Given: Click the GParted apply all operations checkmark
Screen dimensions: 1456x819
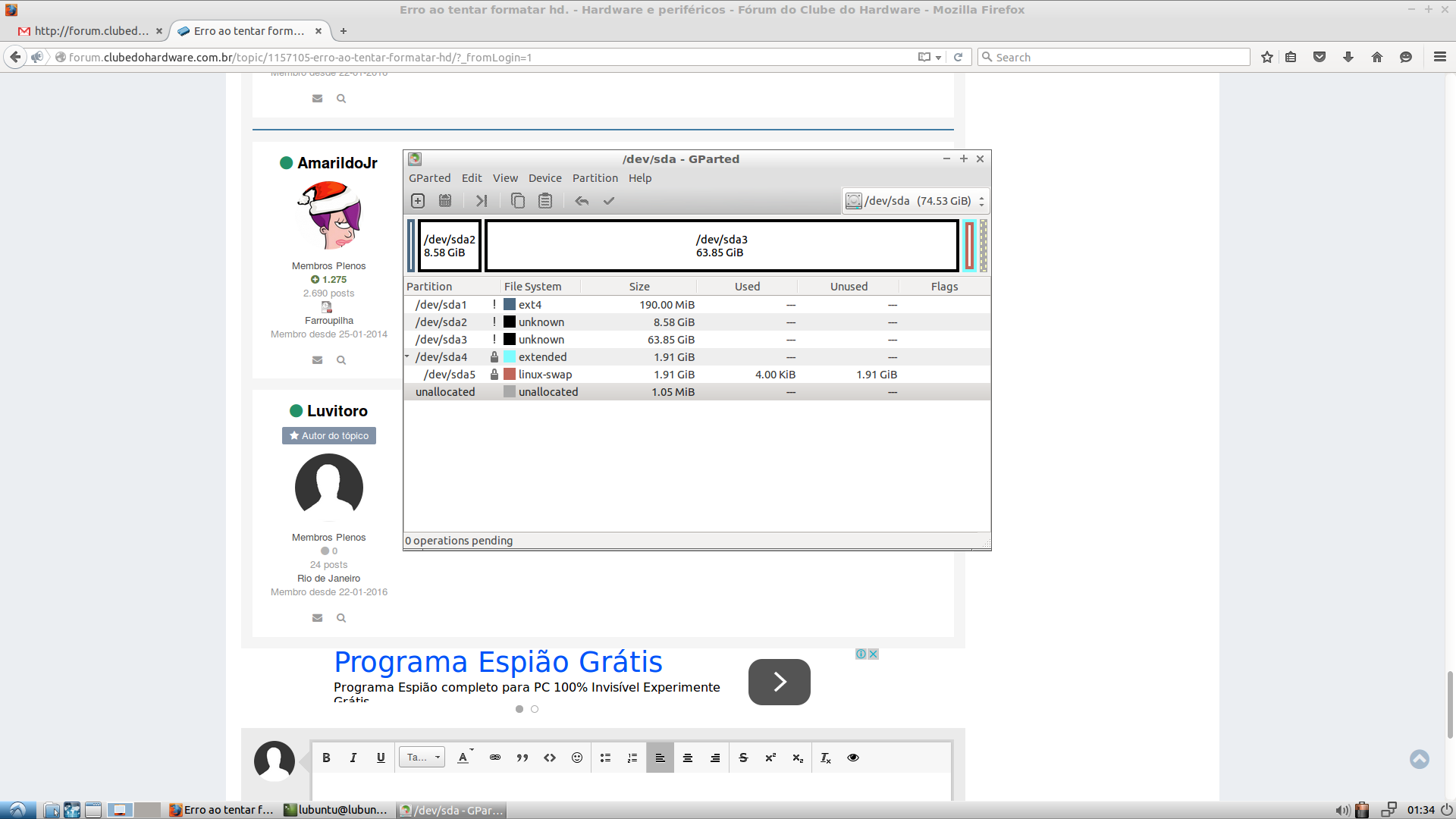Looking at the screenshot, I should pos(609,201).
